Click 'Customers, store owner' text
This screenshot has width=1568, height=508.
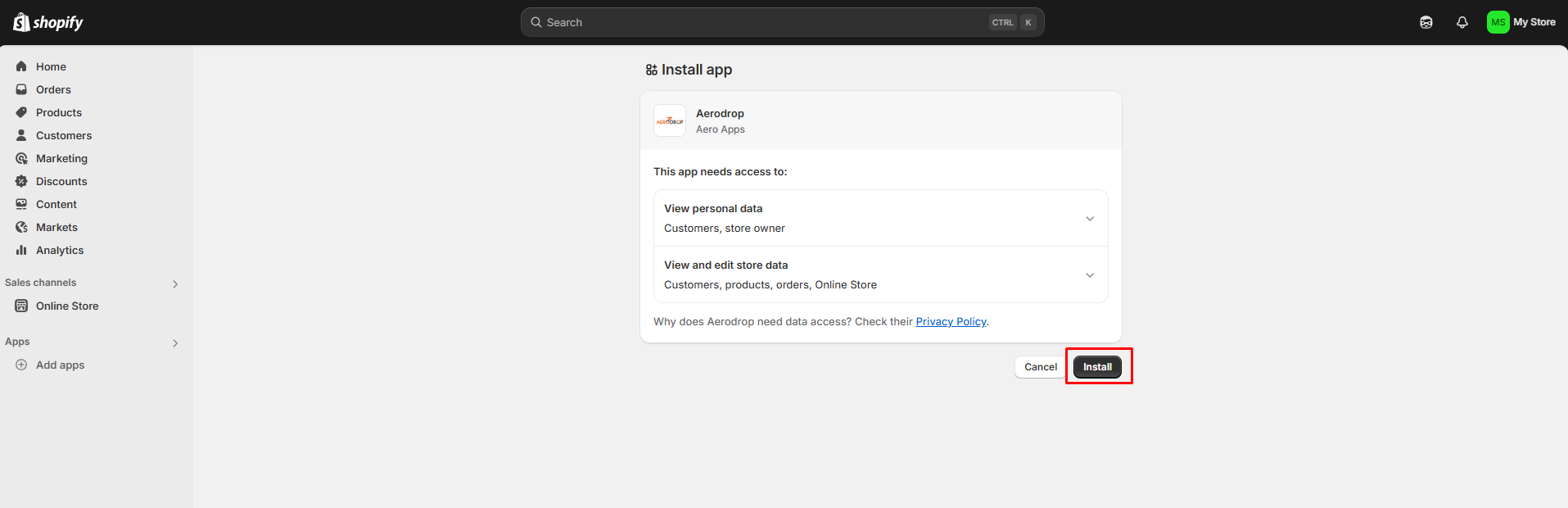(725, 229)
